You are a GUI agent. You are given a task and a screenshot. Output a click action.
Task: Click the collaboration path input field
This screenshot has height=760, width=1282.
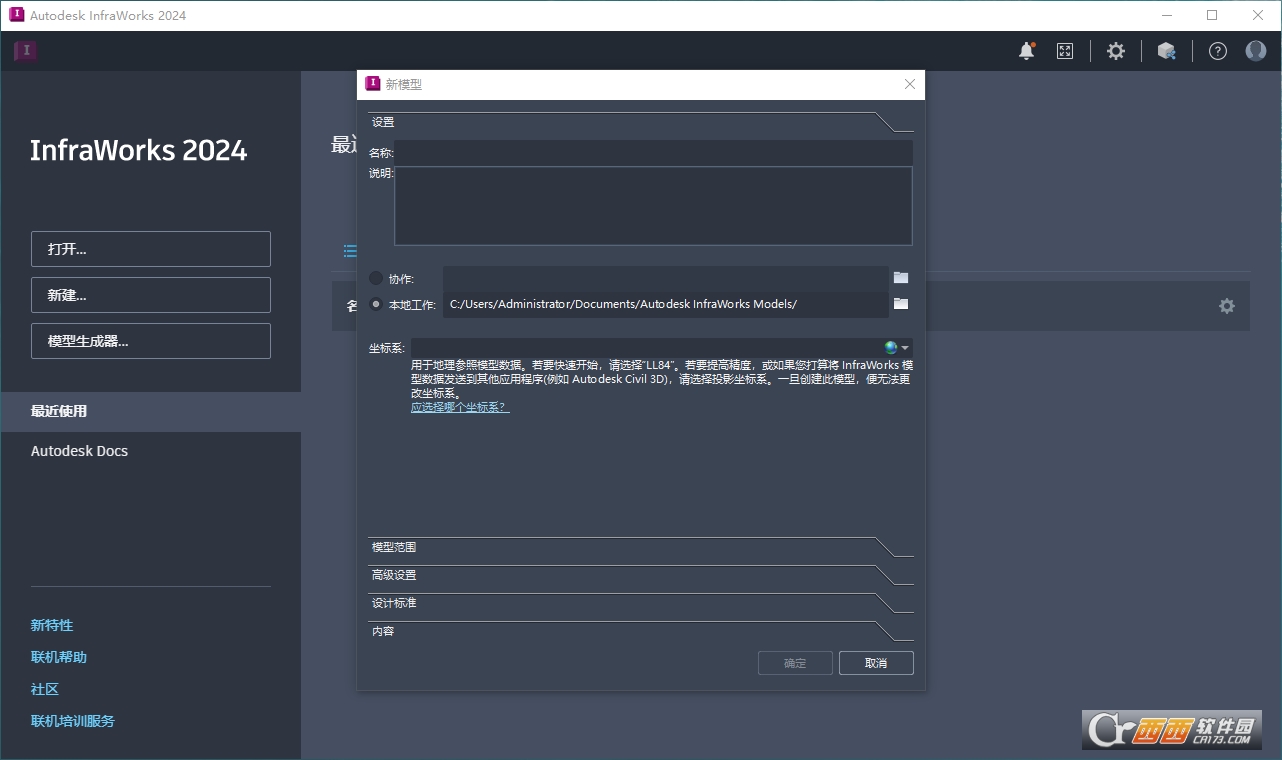666,278
